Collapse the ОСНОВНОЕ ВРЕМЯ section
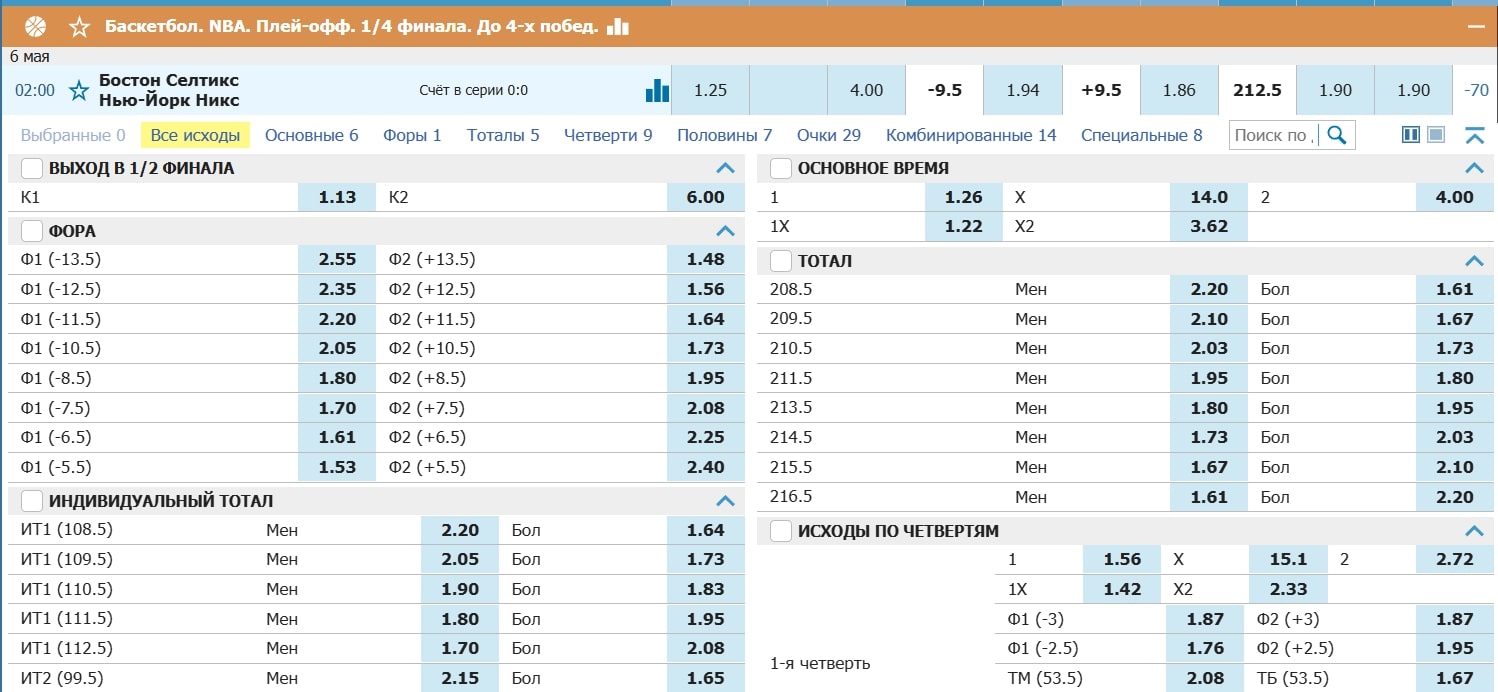The image size is (1498, 692). [x=1474, y=168]
